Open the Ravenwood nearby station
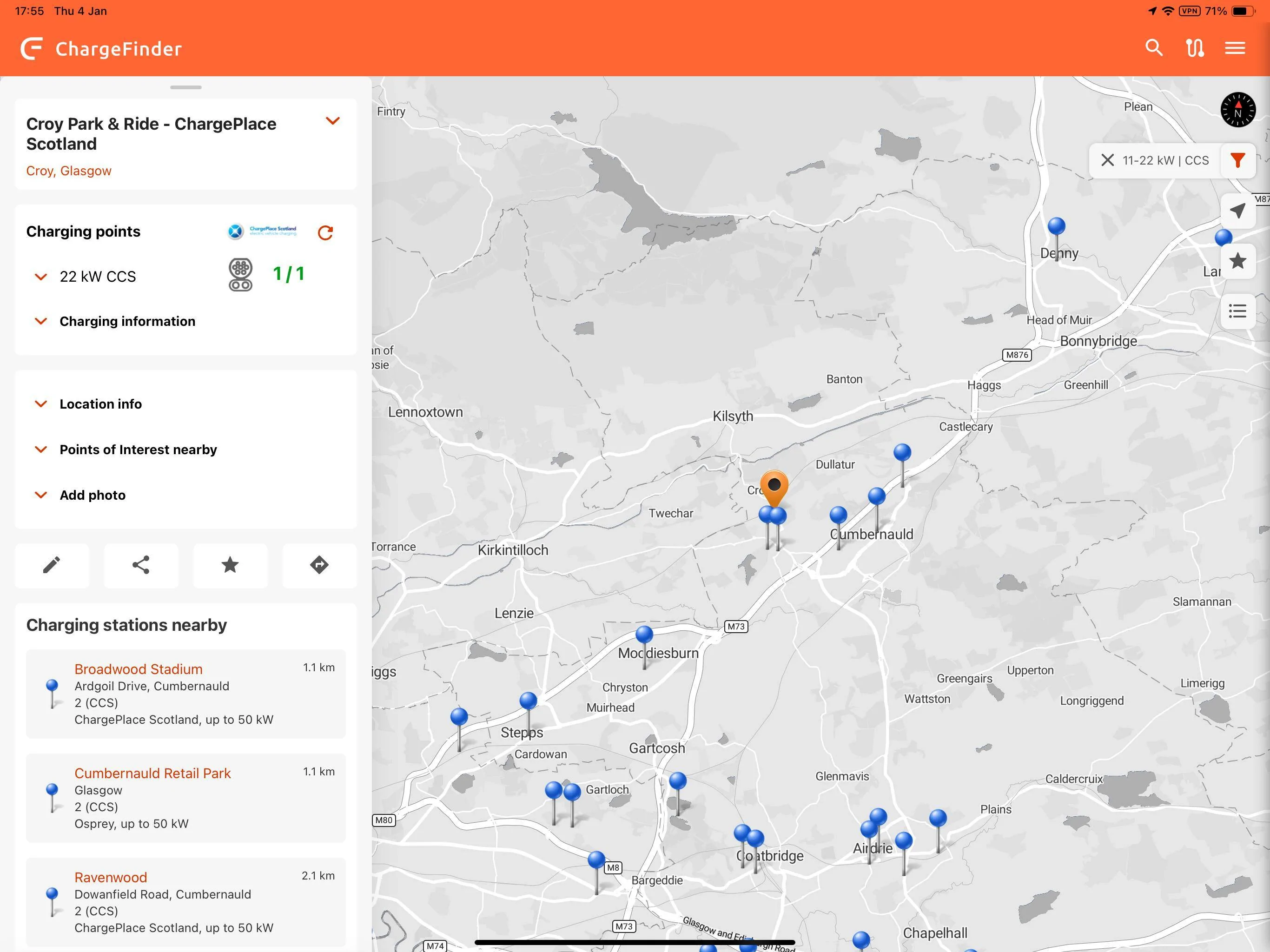Image resolution: width=1270 pixels, height=952 pixels. [186, 902]
